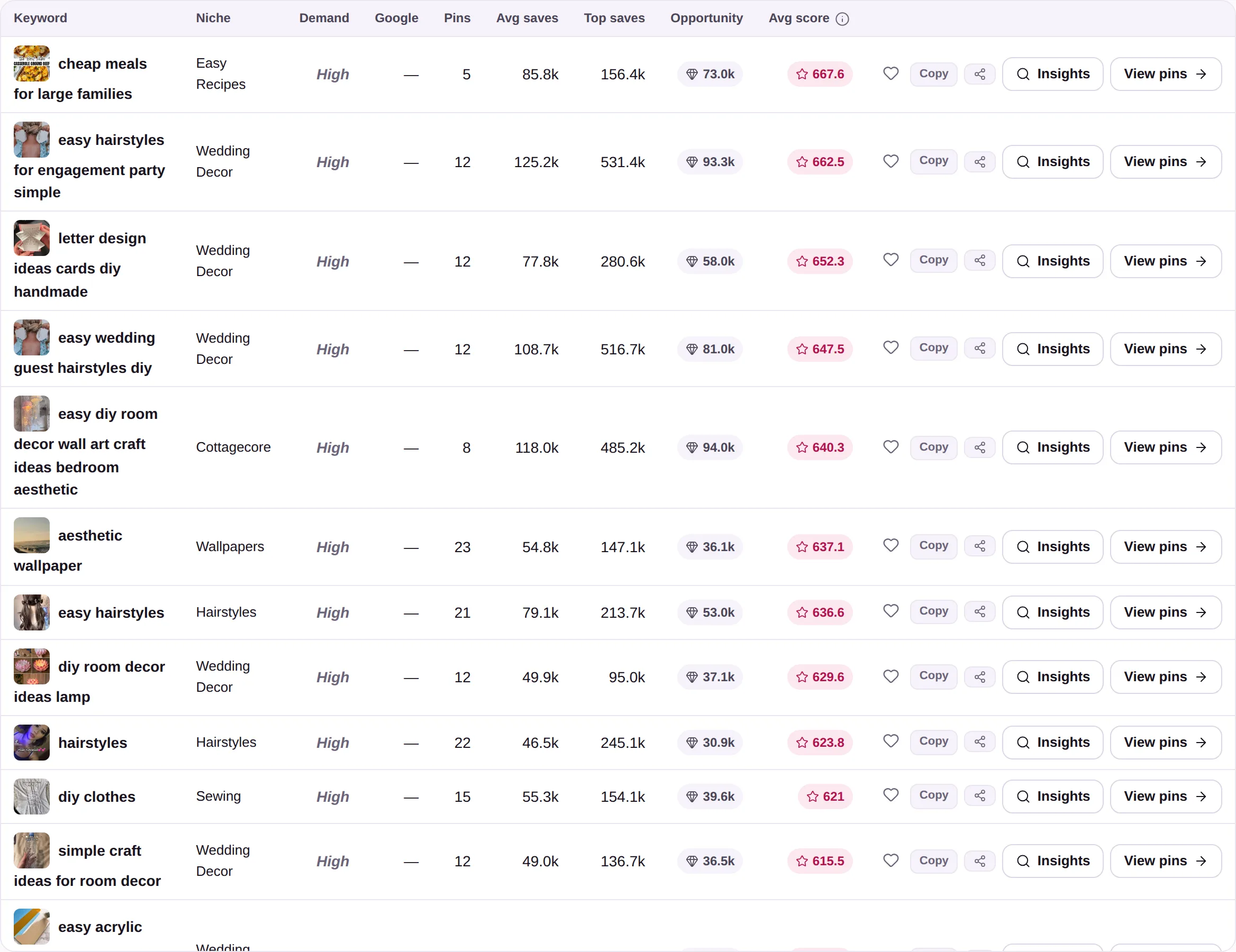View pins for 'diy clothes' keyword

[1165, 796]
